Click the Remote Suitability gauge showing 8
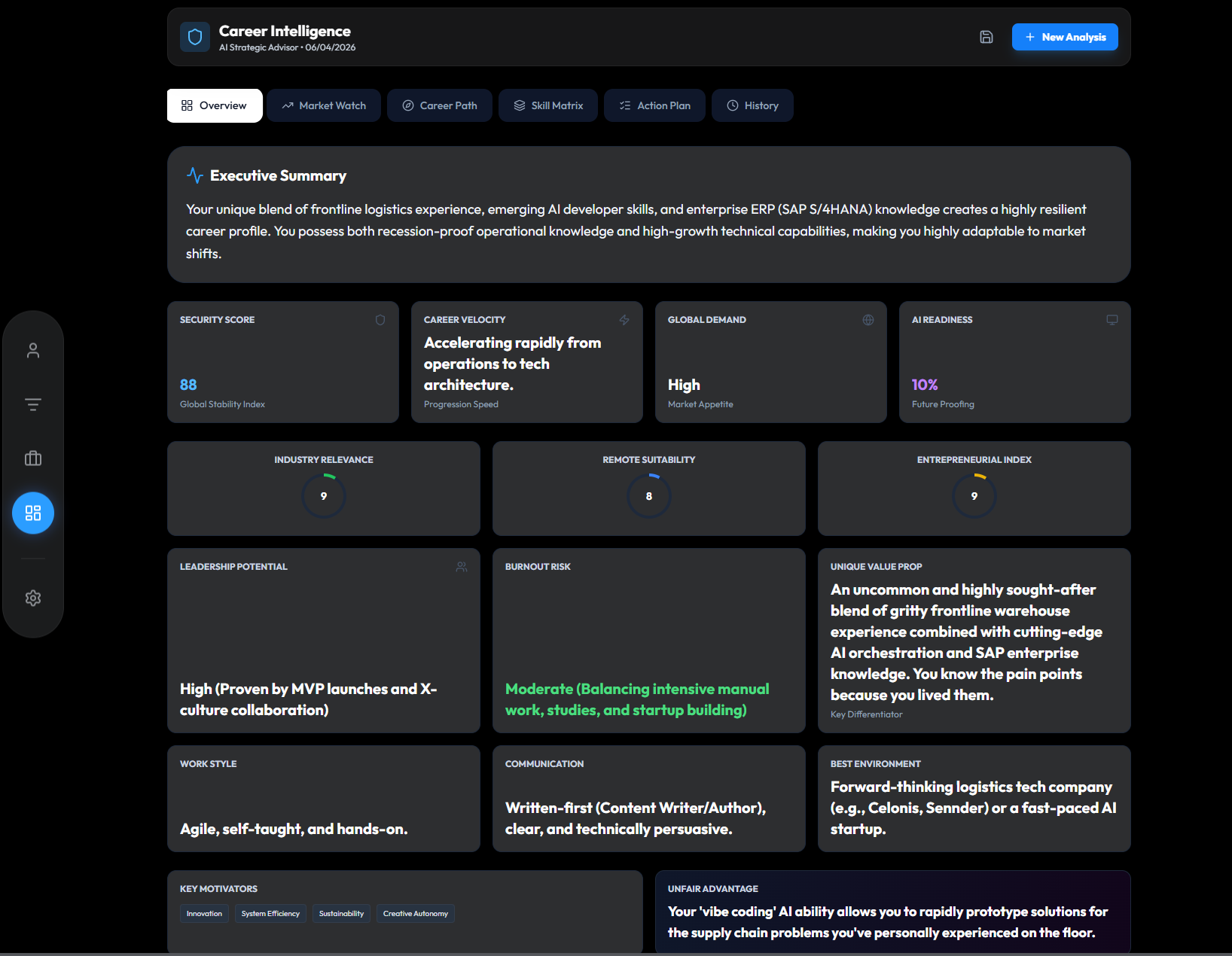This screenshot has width=1232, height=956. coord(649,495)
